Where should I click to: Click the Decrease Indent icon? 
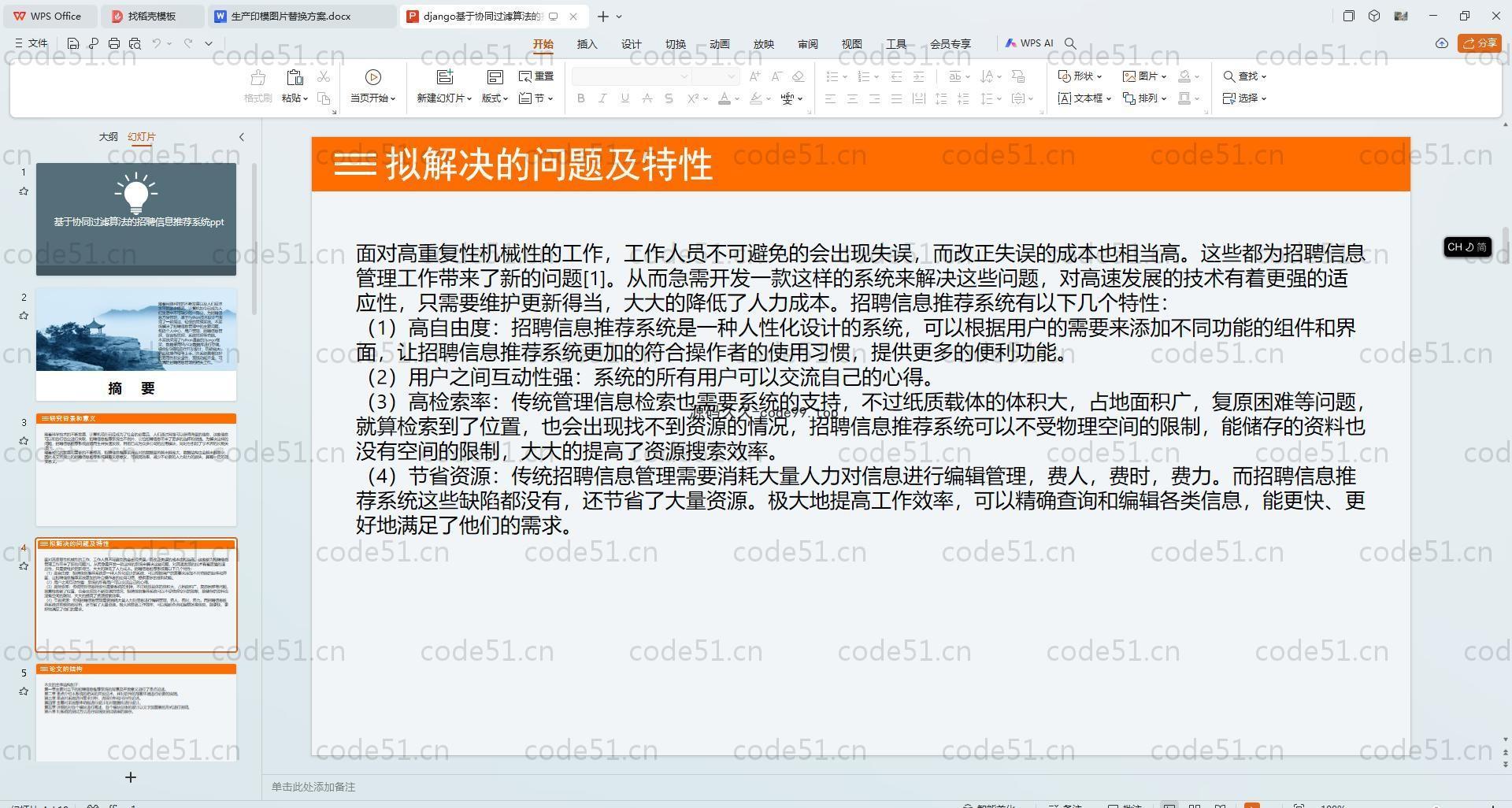tap(896, 76)
